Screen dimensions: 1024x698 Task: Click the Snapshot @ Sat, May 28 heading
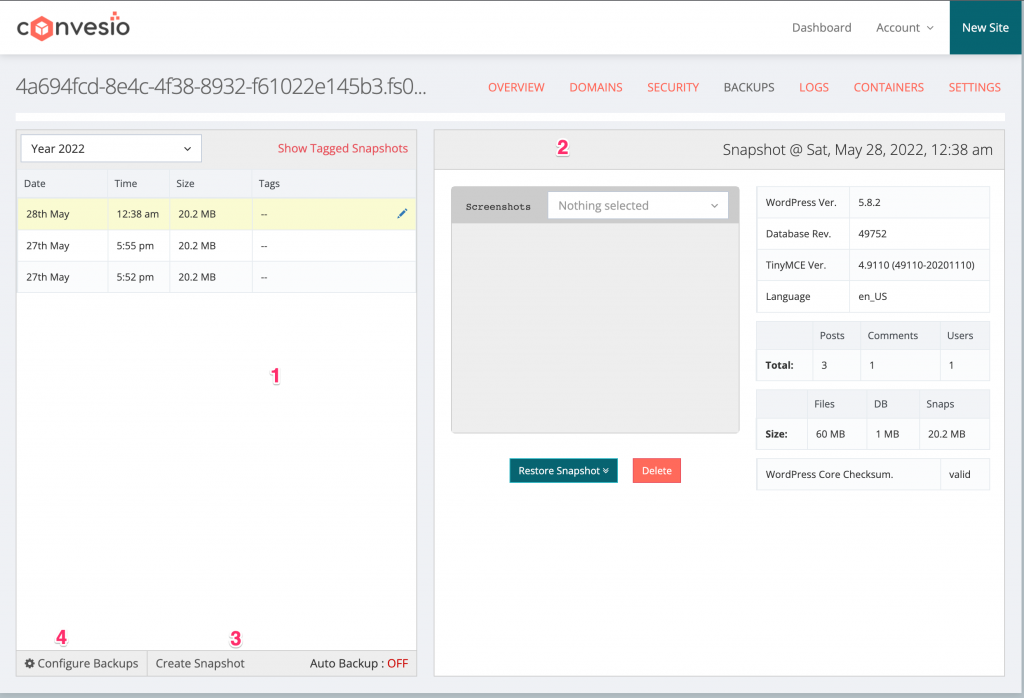tap(857, 150)
